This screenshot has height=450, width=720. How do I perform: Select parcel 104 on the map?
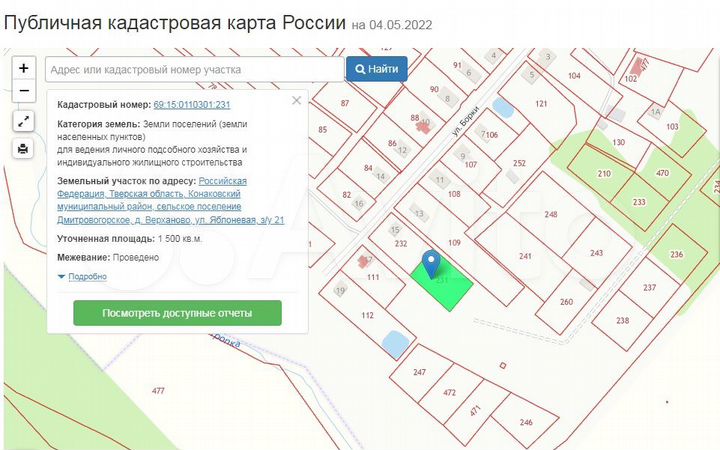click(574, 76)
